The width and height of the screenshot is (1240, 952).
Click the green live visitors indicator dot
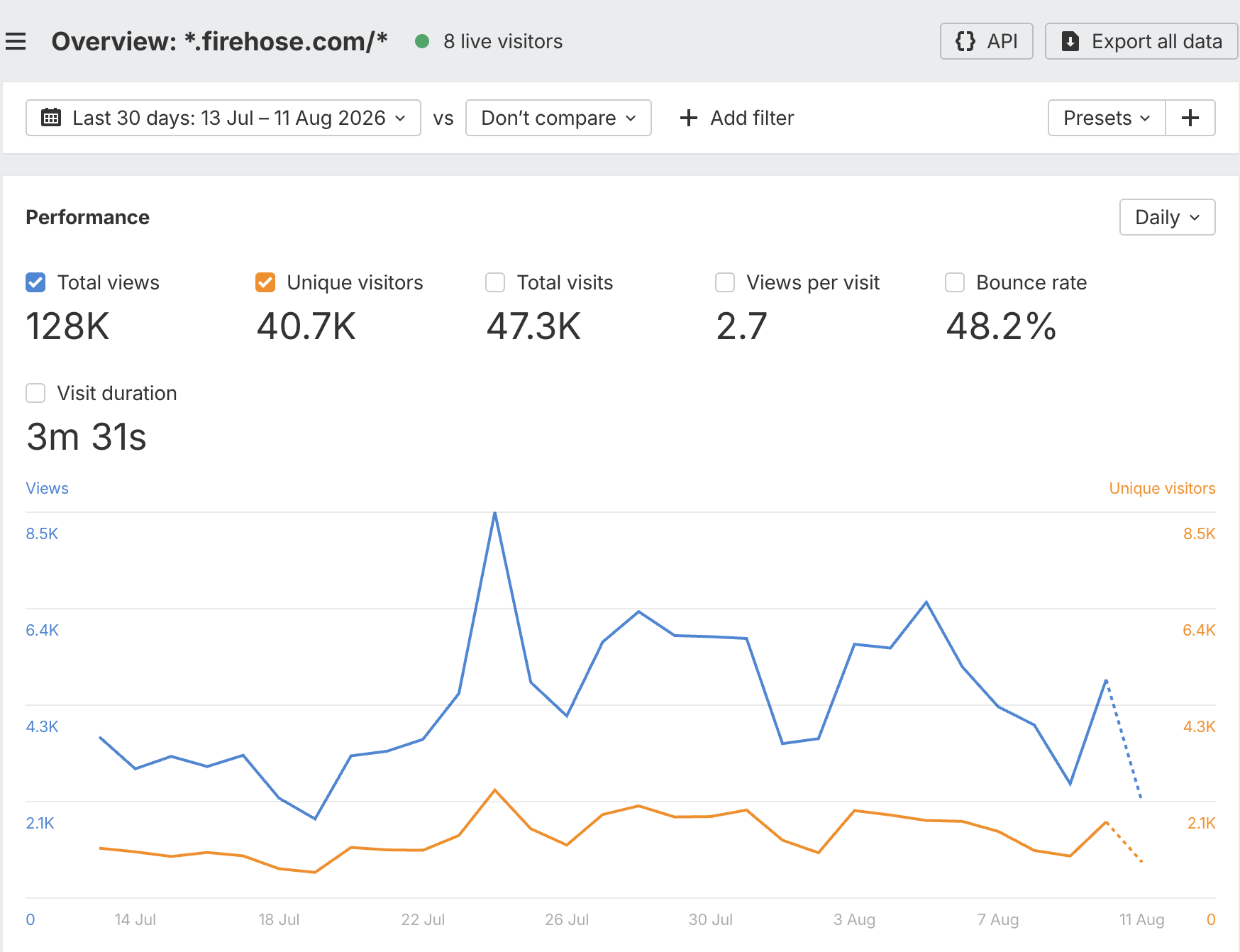pos(422,41)
